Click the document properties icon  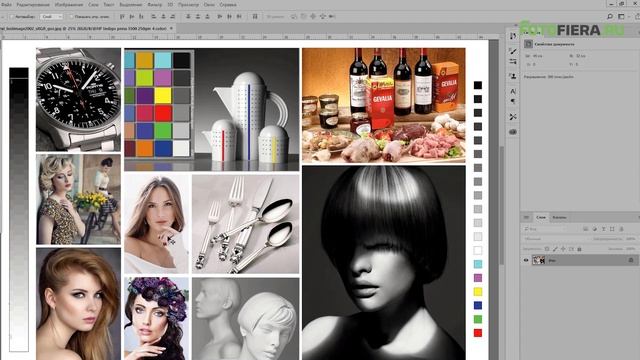(528, 44)
